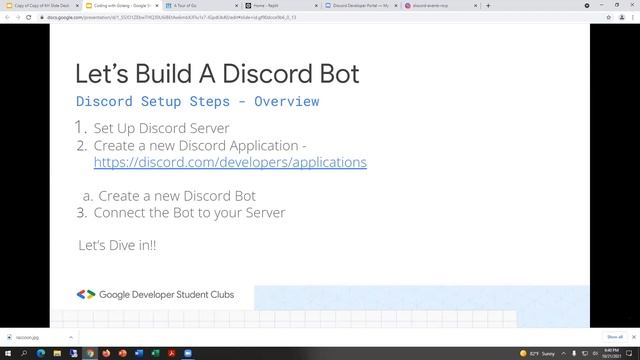Viewport: 640px width, 360px height.
Task: Launch Firefox from the taskbar
Action: tap(106, 353)
